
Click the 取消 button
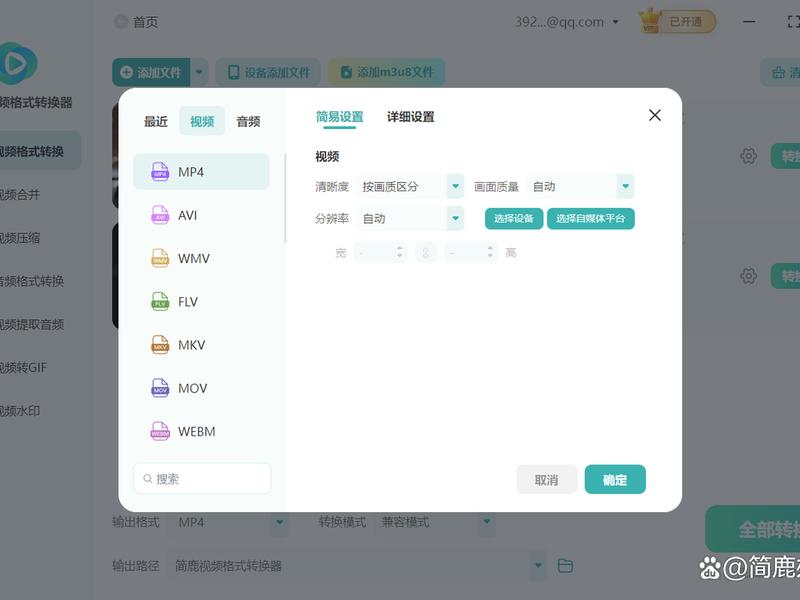point(546,480)
